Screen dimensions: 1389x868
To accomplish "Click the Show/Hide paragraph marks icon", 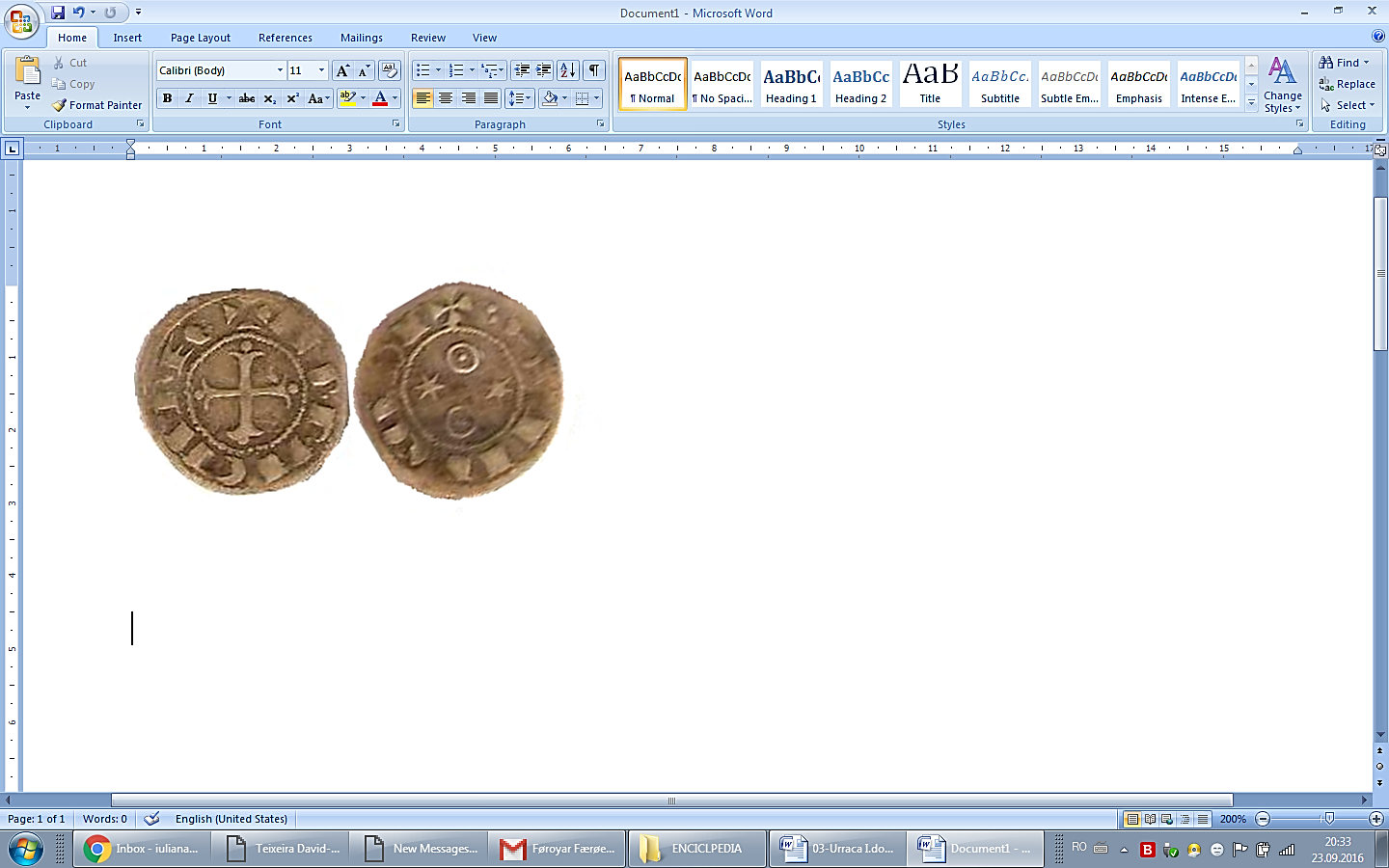I will pyautogui.click(x=594, y=70).
